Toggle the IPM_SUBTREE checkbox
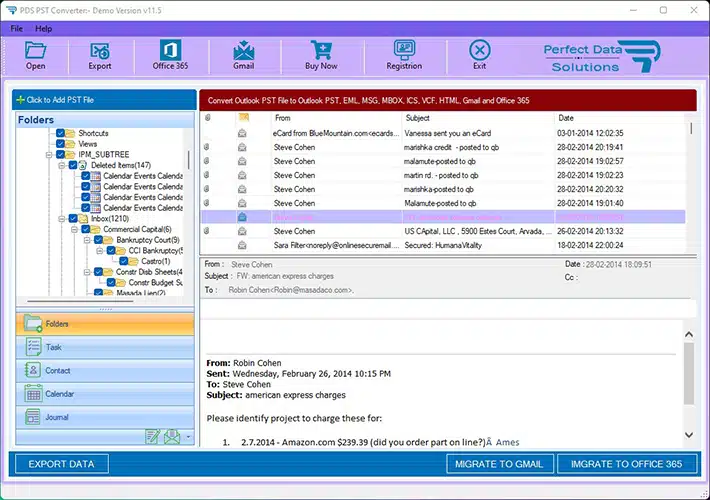This screenshot has height=500, width=710. pos(60,155)
